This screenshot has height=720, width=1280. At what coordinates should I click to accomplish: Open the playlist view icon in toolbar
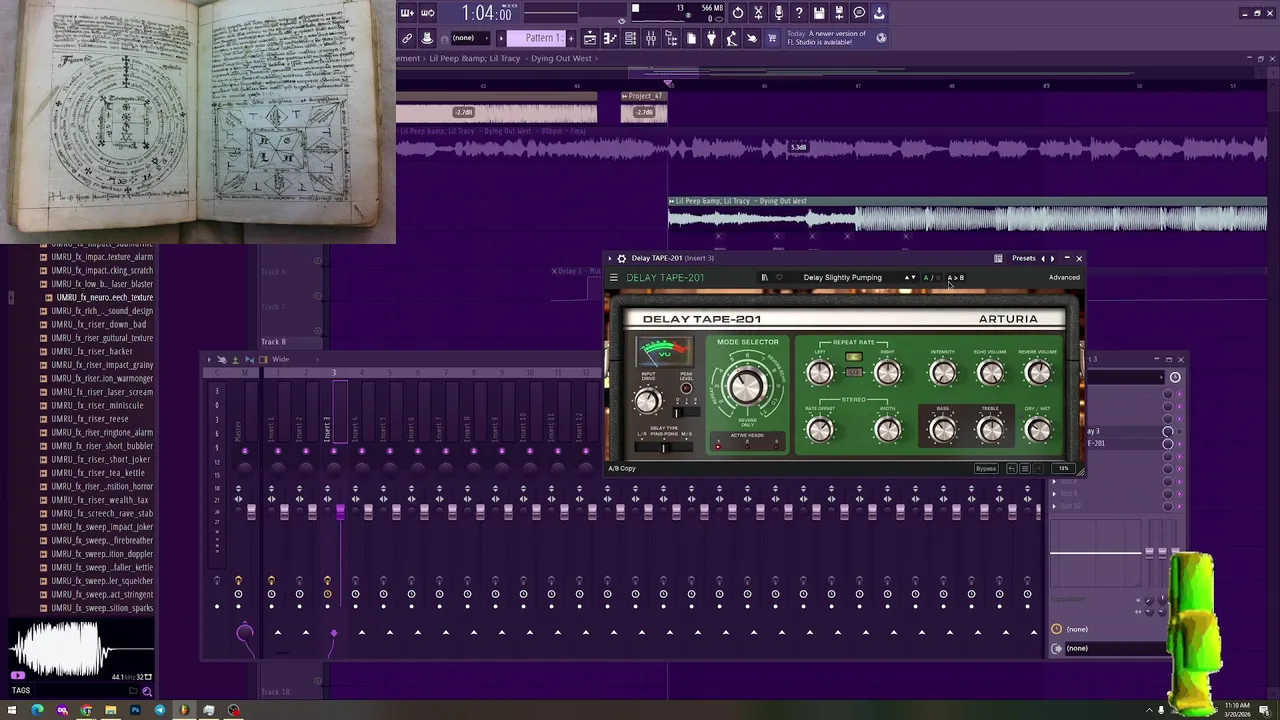(x=590, y=38)
